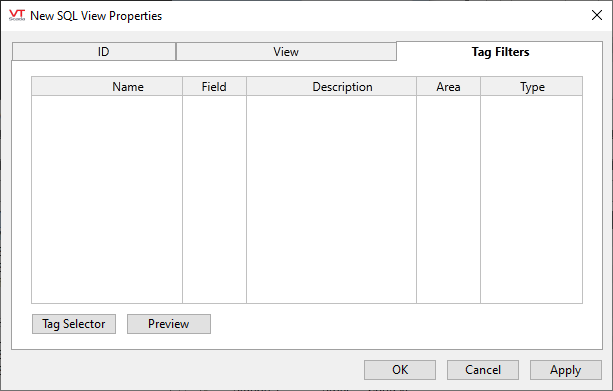Image resolution: width=613 pixels, height=391 pixels.
Task: Click empty space under Description column
Action: pos(331,199)
